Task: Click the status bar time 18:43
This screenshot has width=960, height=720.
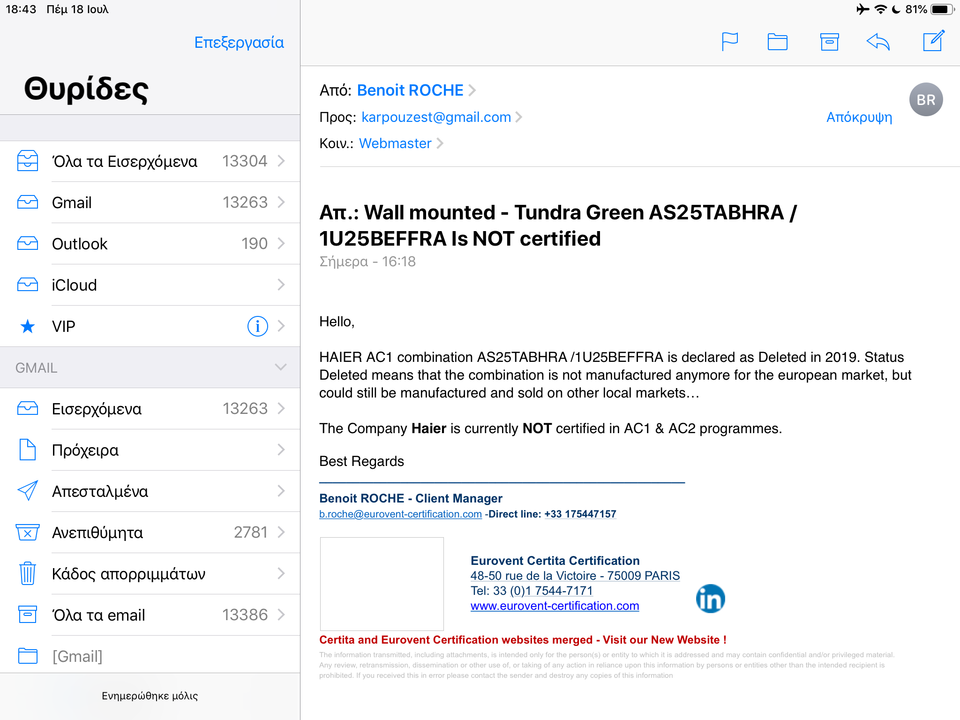Action: (21, 9)
